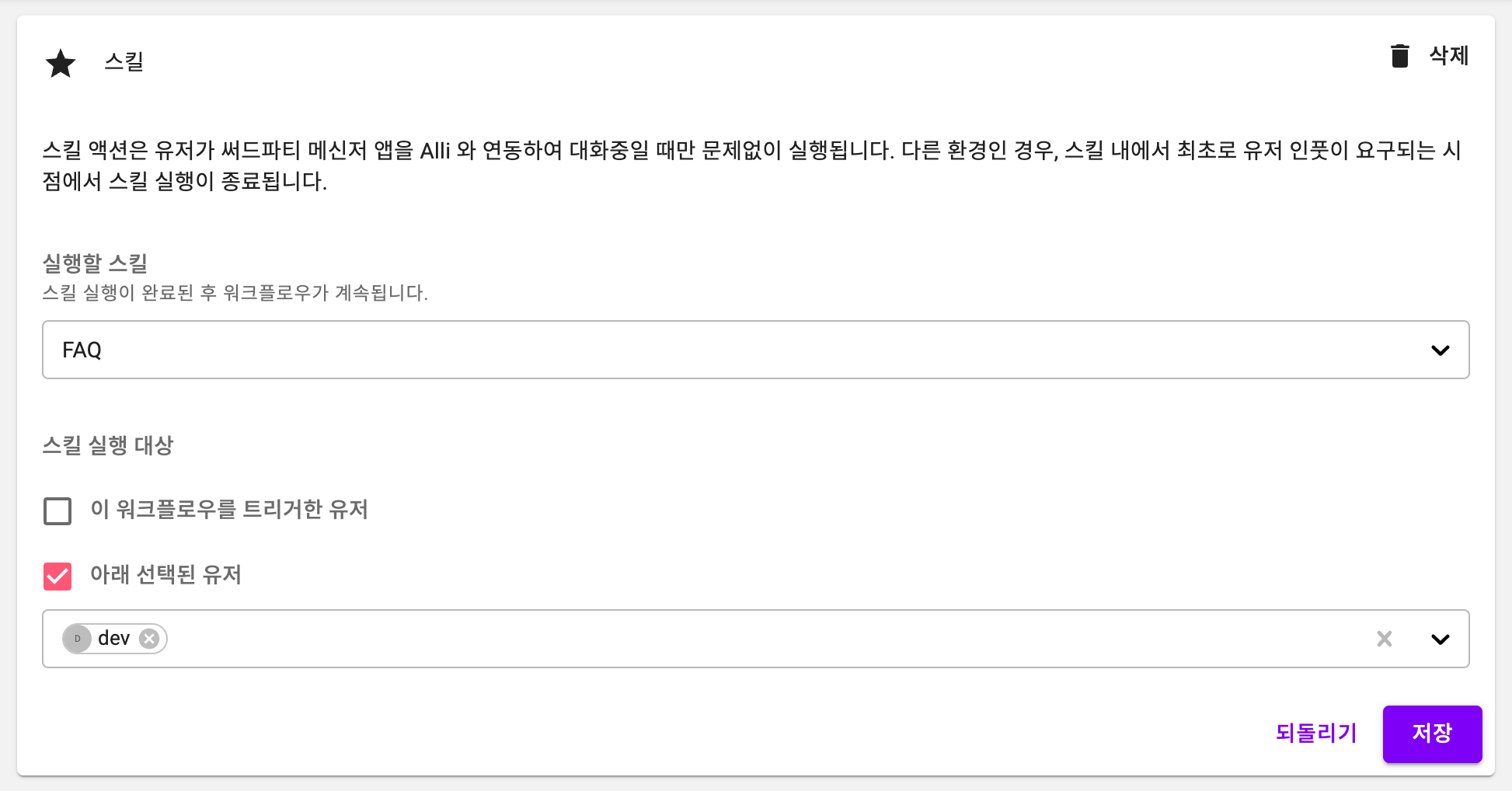This screenshot has width=1512, height=791.
Task: Click the 이 워크플로우를 트리거한 유저 label
Action: tap(229, 510)
